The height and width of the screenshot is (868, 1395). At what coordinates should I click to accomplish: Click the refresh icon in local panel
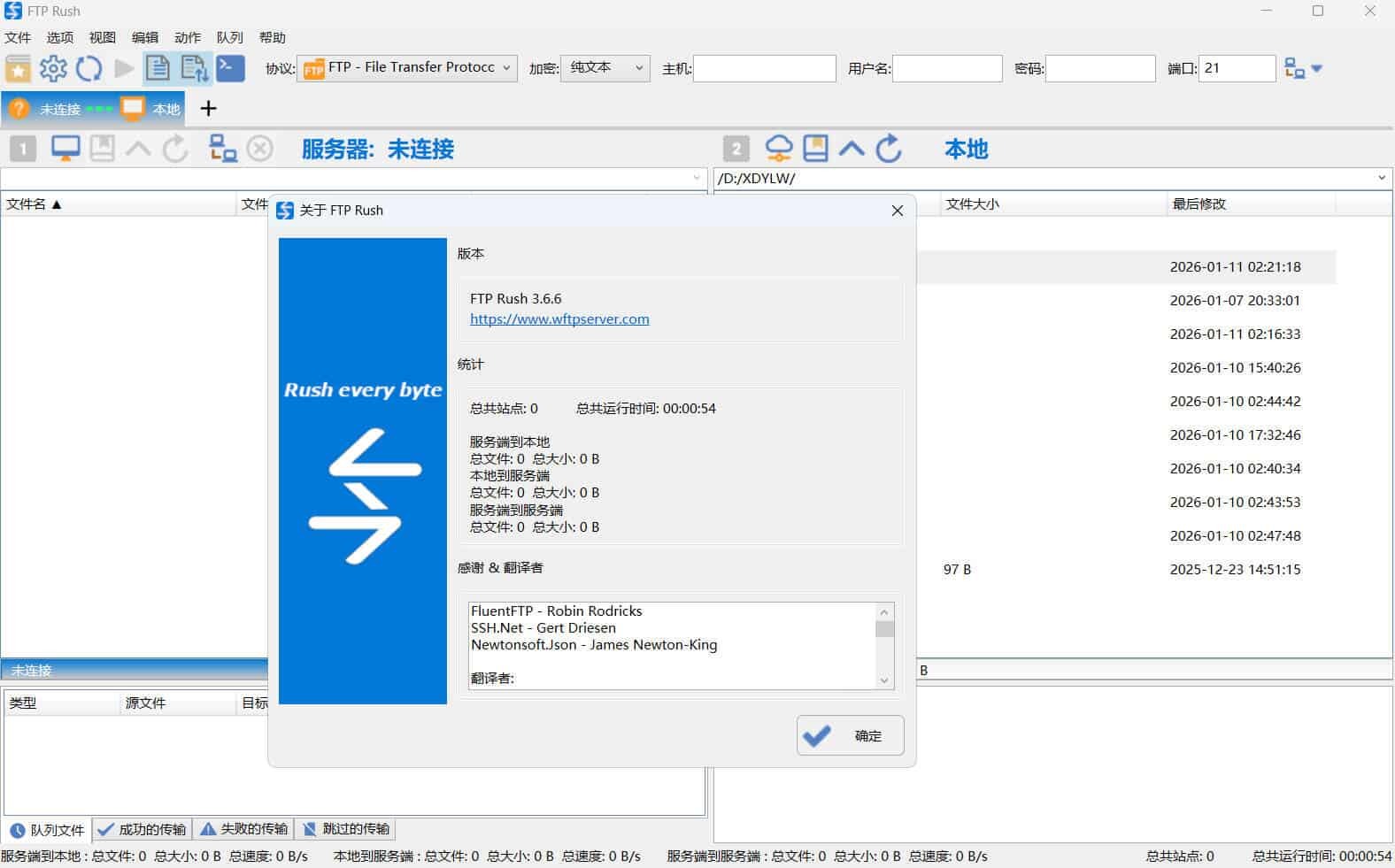click(889, 149)
